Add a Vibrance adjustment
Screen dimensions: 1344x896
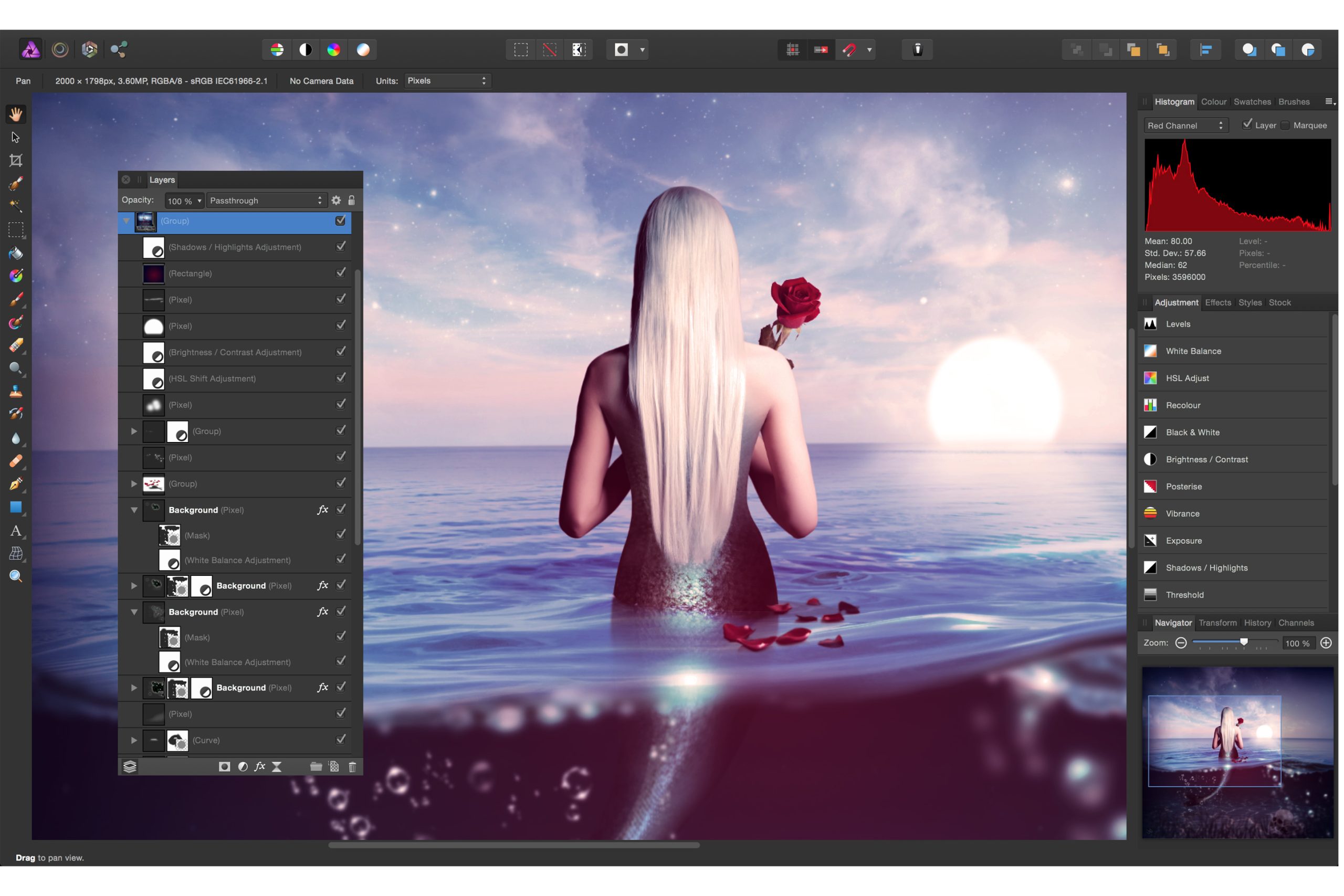click(1182, 514)
